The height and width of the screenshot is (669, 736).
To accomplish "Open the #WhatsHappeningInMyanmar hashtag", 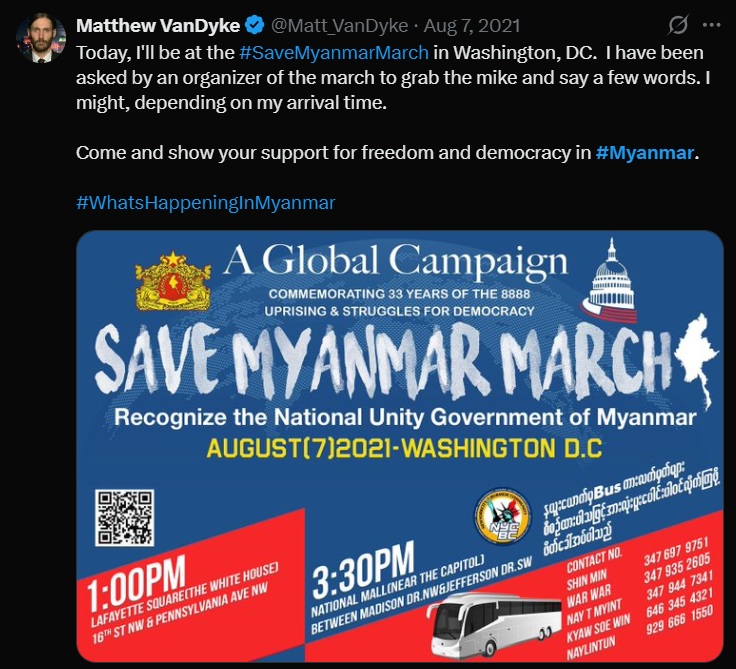I will tap(206, 203).
